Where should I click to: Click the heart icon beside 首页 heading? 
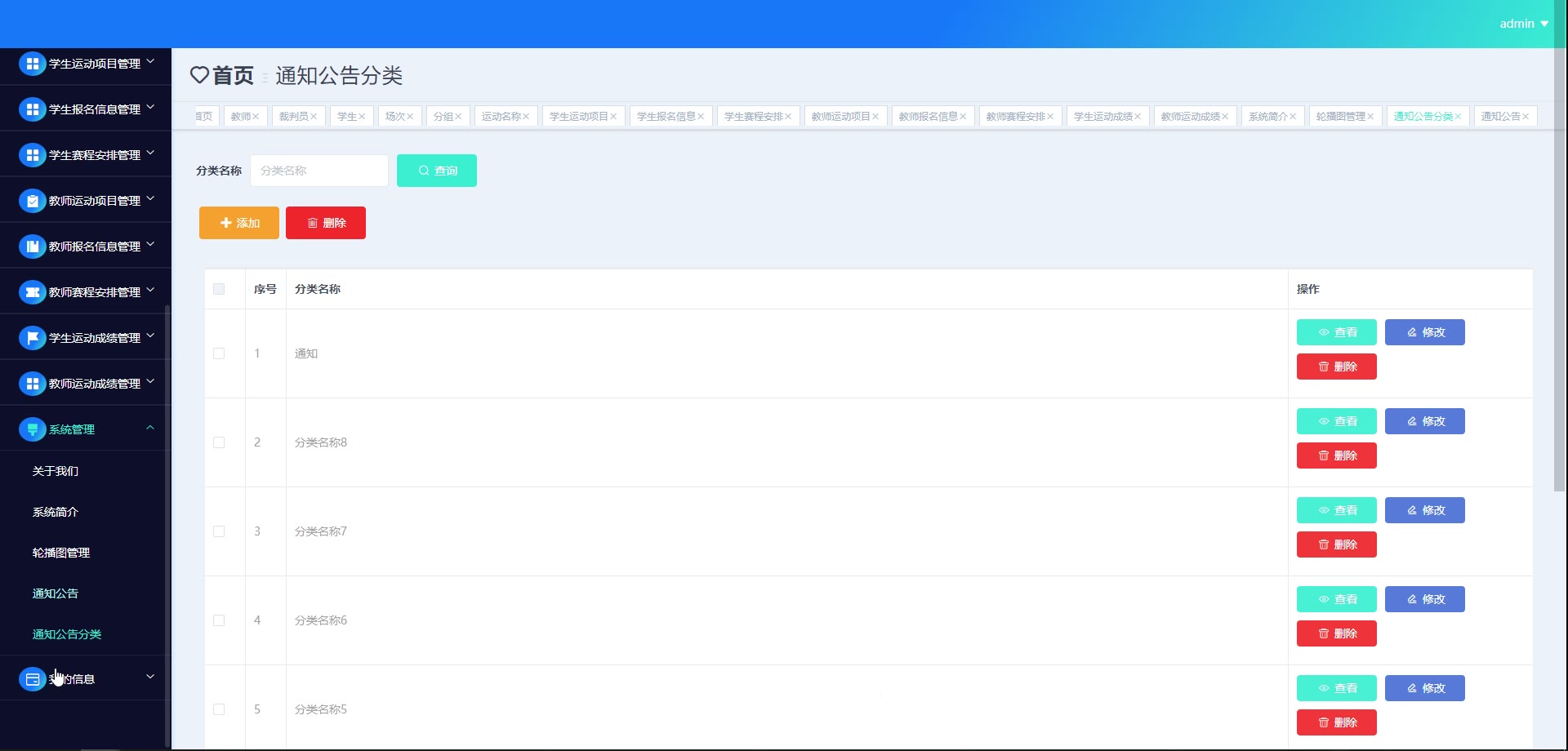tap(199, 75)
